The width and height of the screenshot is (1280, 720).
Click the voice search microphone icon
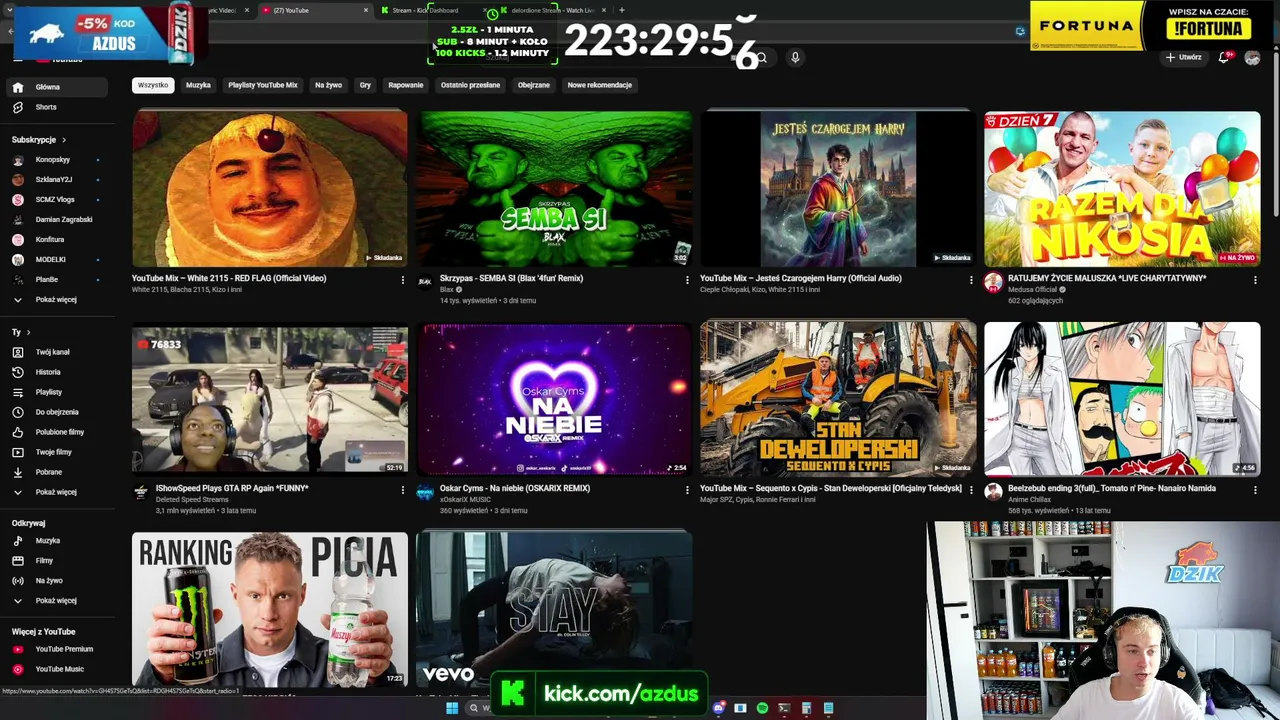[795, 57]
